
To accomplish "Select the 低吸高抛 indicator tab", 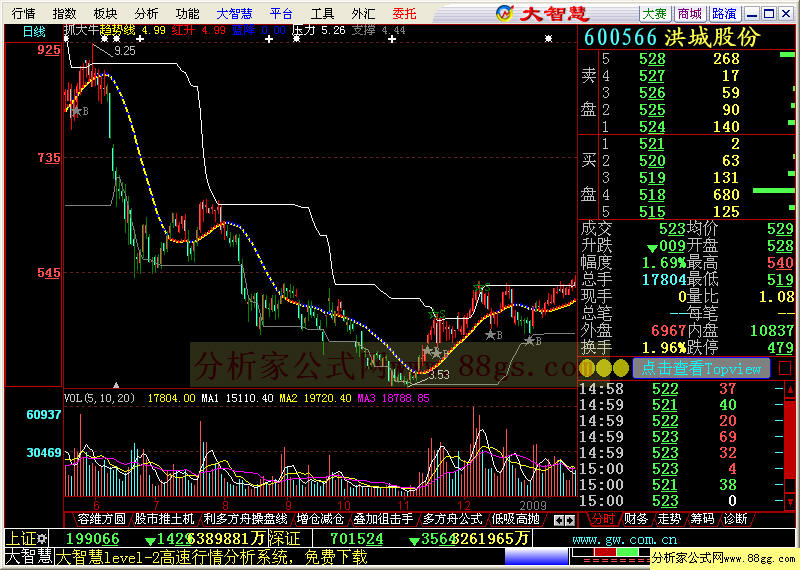I will pos(515,519).
